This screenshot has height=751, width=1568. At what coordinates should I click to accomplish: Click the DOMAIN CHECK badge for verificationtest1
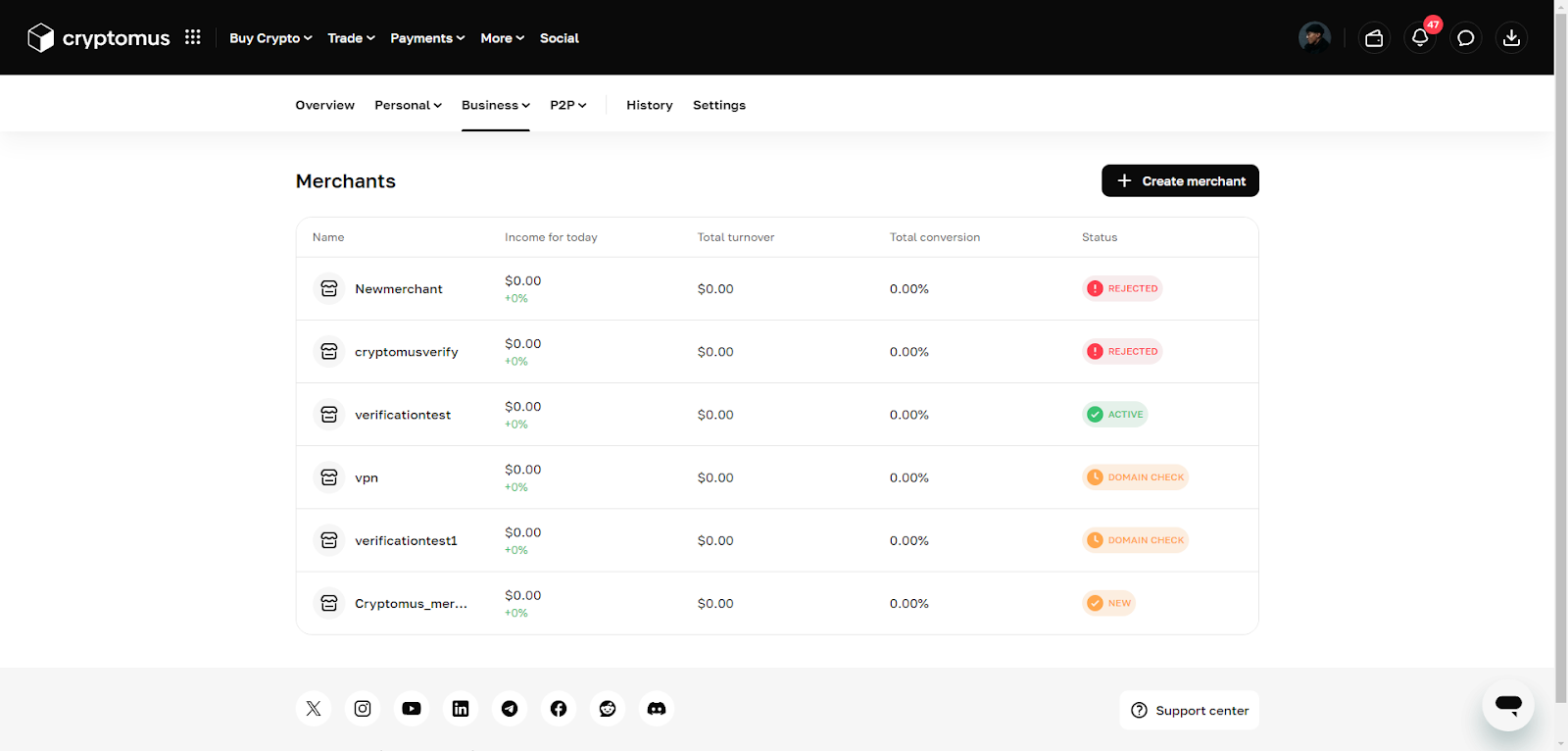[1136, 540]
